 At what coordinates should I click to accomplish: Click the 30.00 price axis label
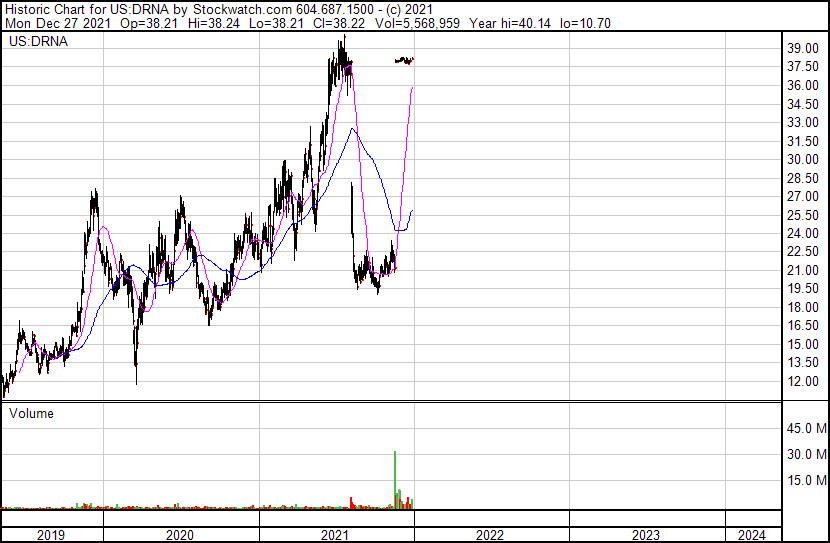(803, 159)
